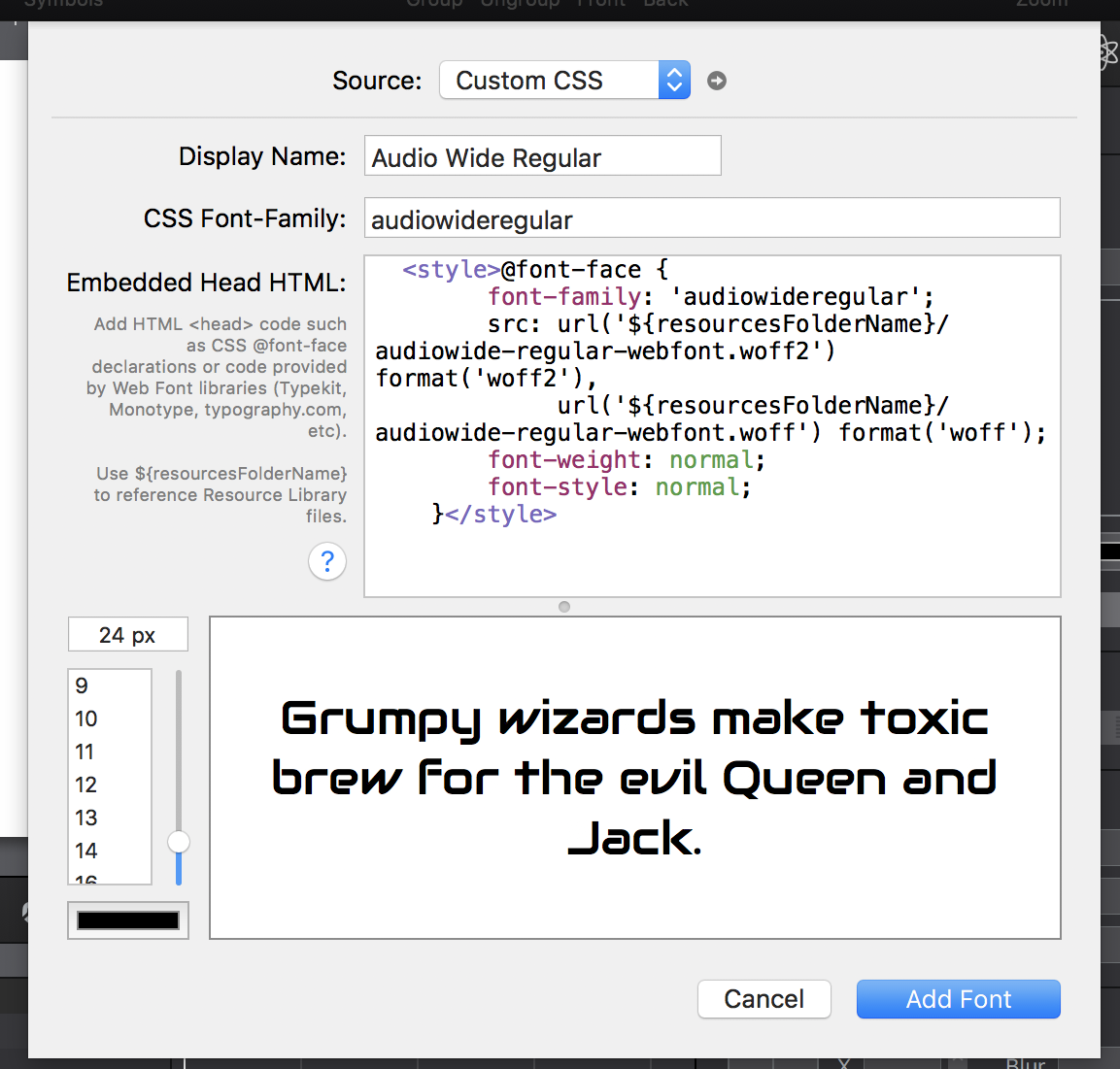Select size 11 in the size list
The height and width of the screenshot is (1069, 1120).
[x=110, y=752]
